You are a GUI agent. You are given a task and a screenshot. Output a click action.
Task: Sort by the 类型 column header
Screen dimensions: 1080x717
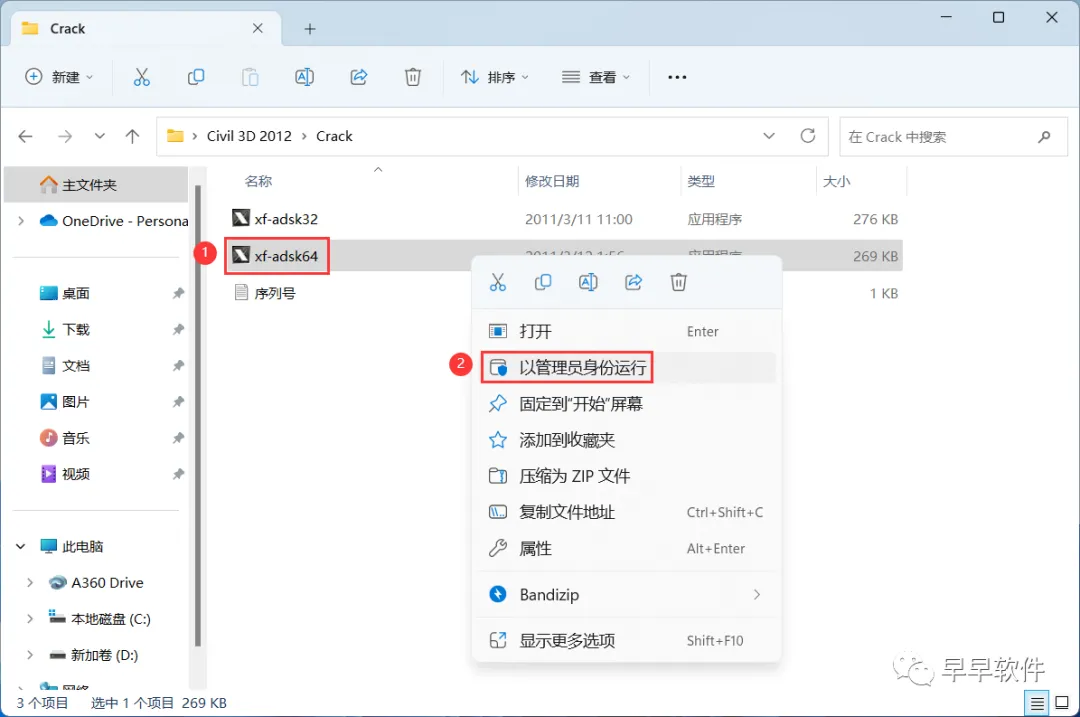tap(700, 181)
